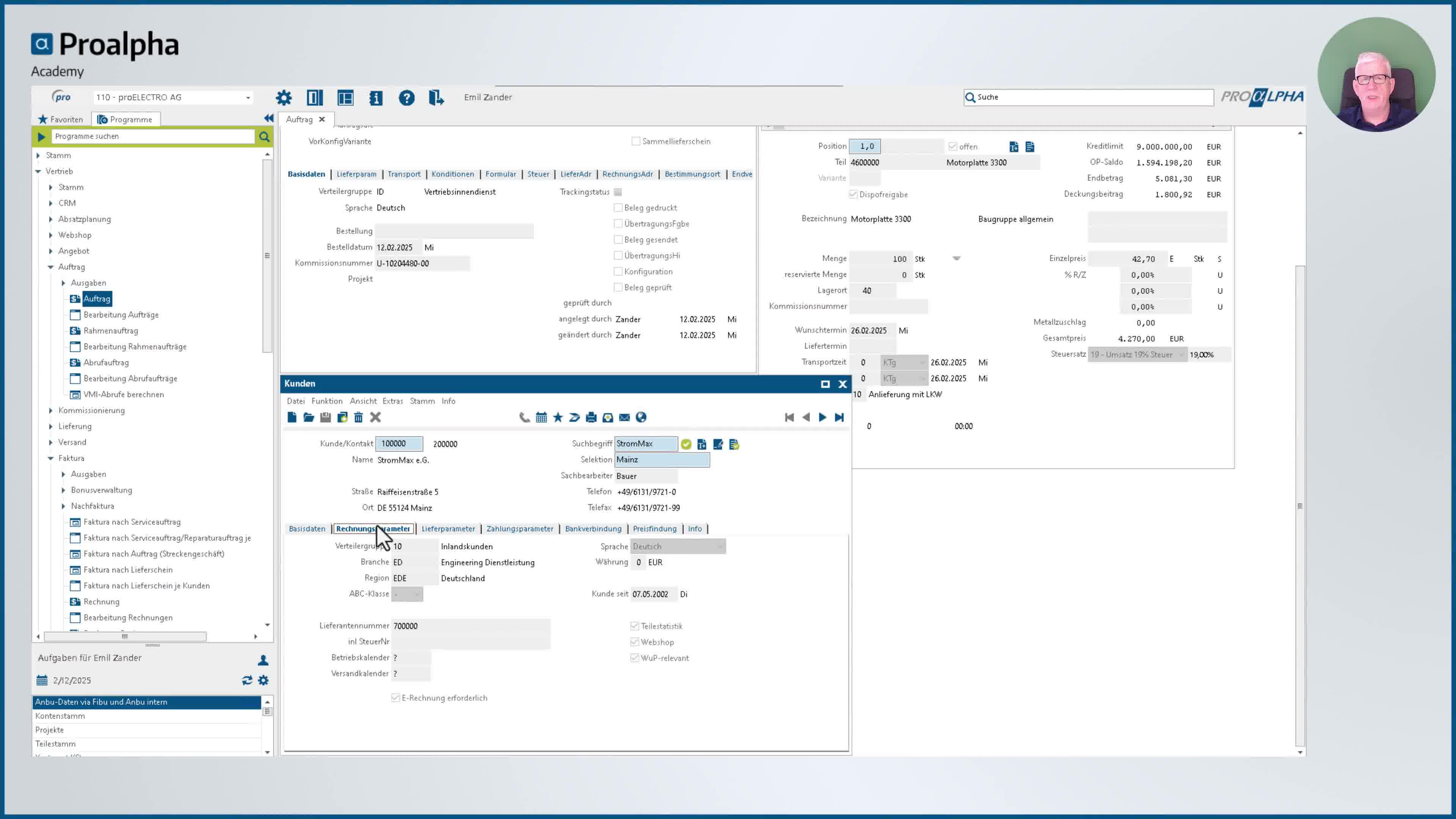Open the calendar icon in the Kunden toolbar
This screenshot has height=819, width=1456.
point(541,417)
